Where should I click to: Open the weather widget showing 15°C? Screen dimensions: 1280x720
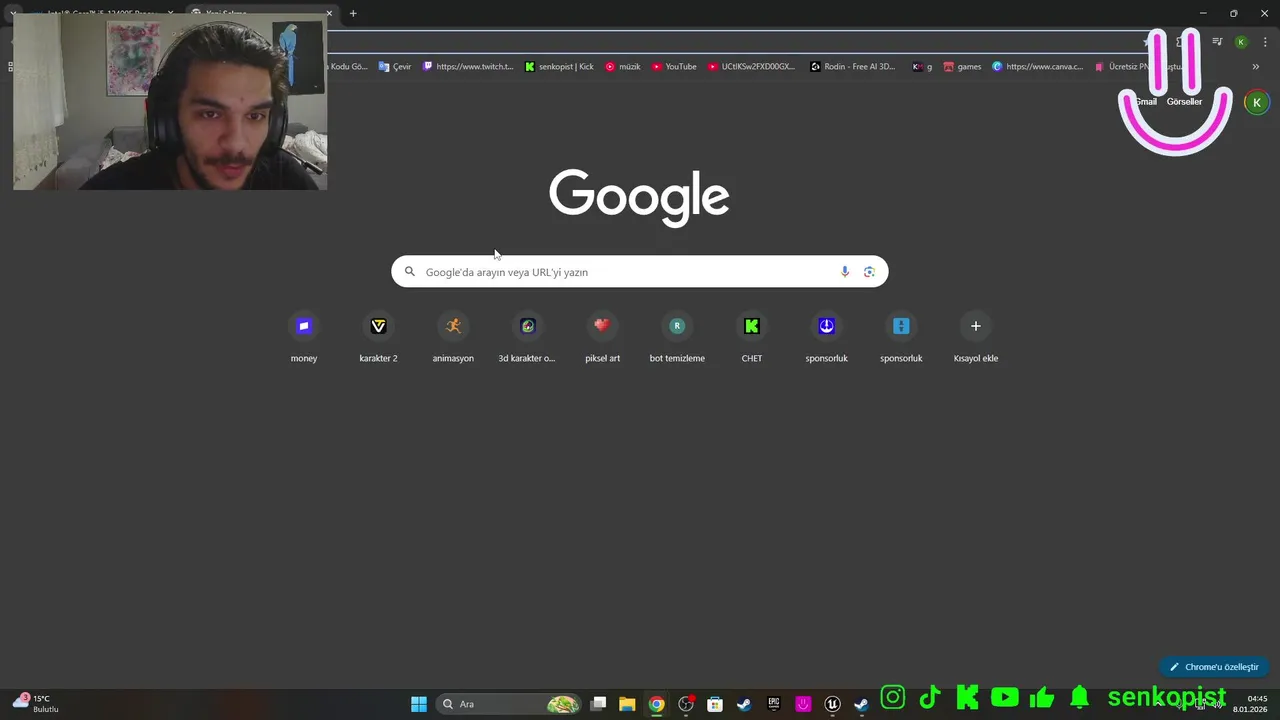tap(36, 704)
